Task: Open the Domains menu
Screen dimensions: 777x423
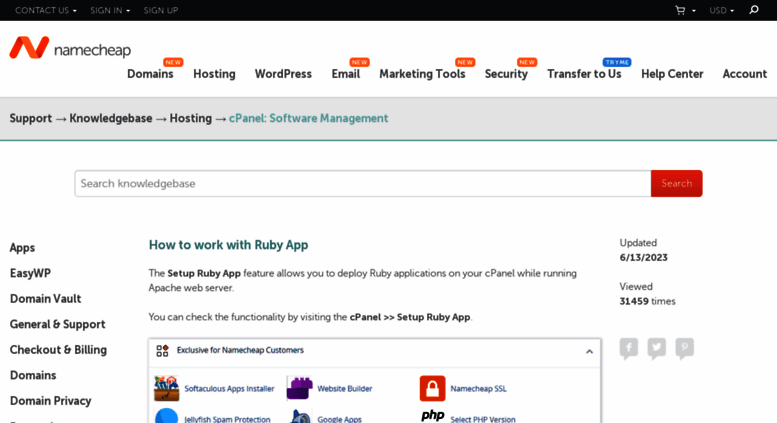Action: [150, 74]
